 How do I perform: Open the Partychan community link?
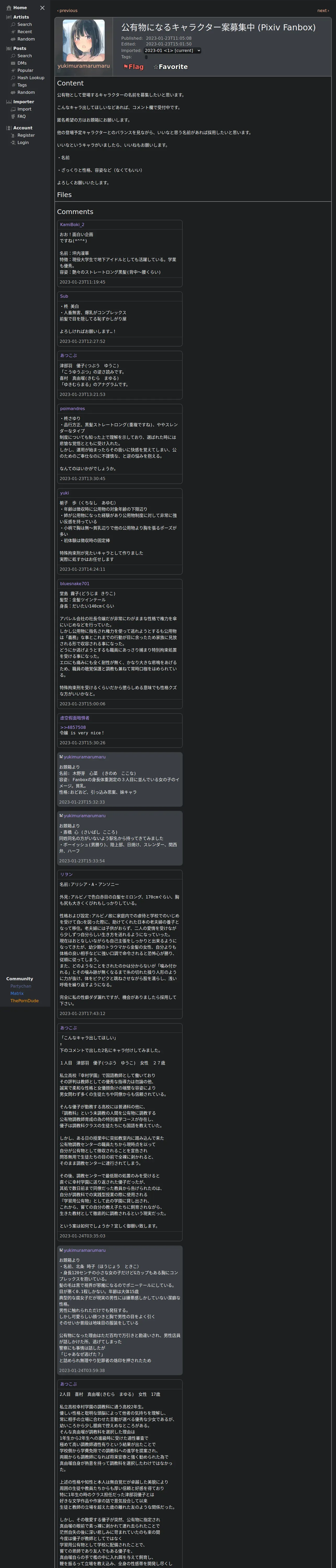pyautogui.click(x=21, y=986)
